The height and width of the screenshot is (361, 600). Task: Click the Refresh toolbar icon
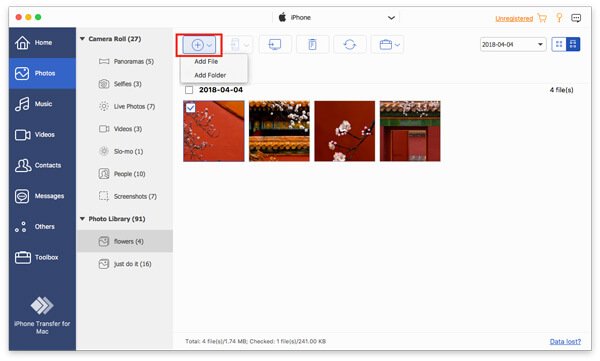tap(349, 45)
